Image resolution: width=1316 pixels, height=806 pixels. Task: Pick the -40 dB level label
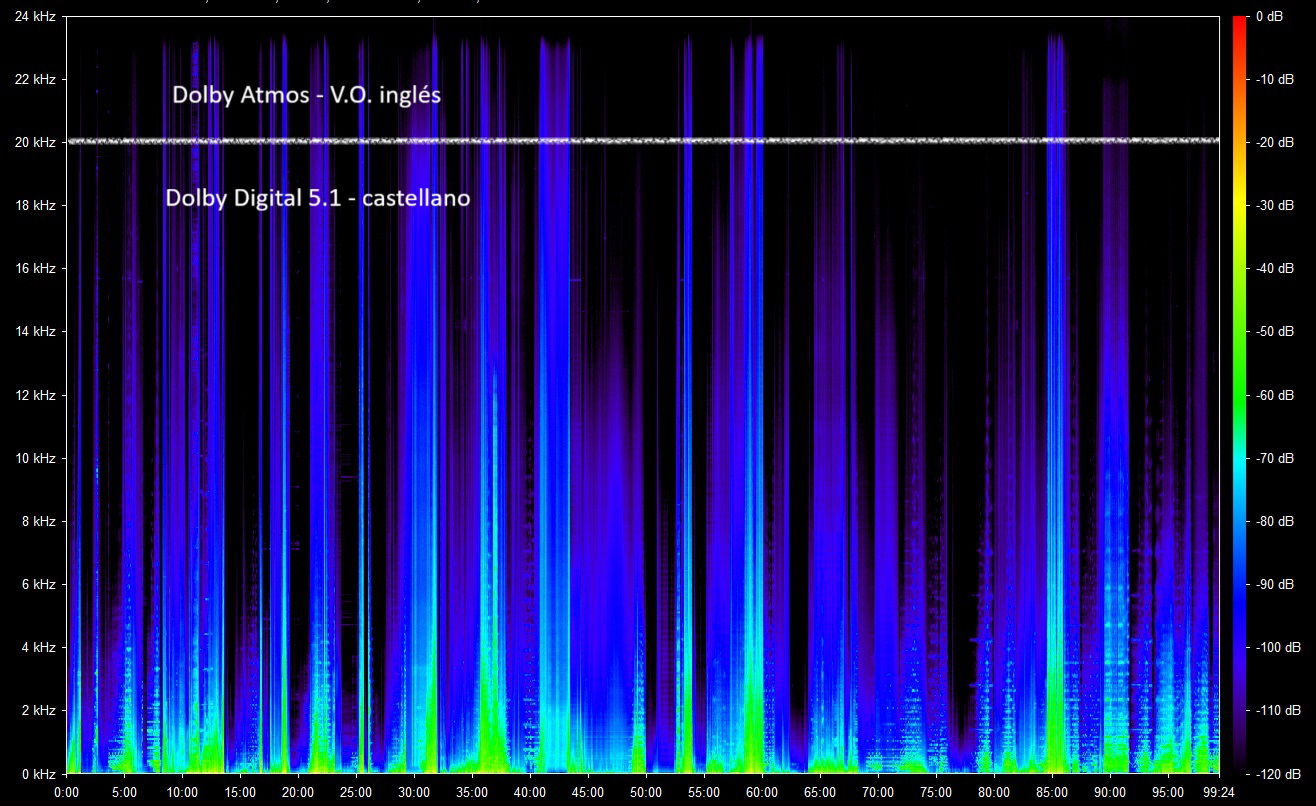[1275, 268]
